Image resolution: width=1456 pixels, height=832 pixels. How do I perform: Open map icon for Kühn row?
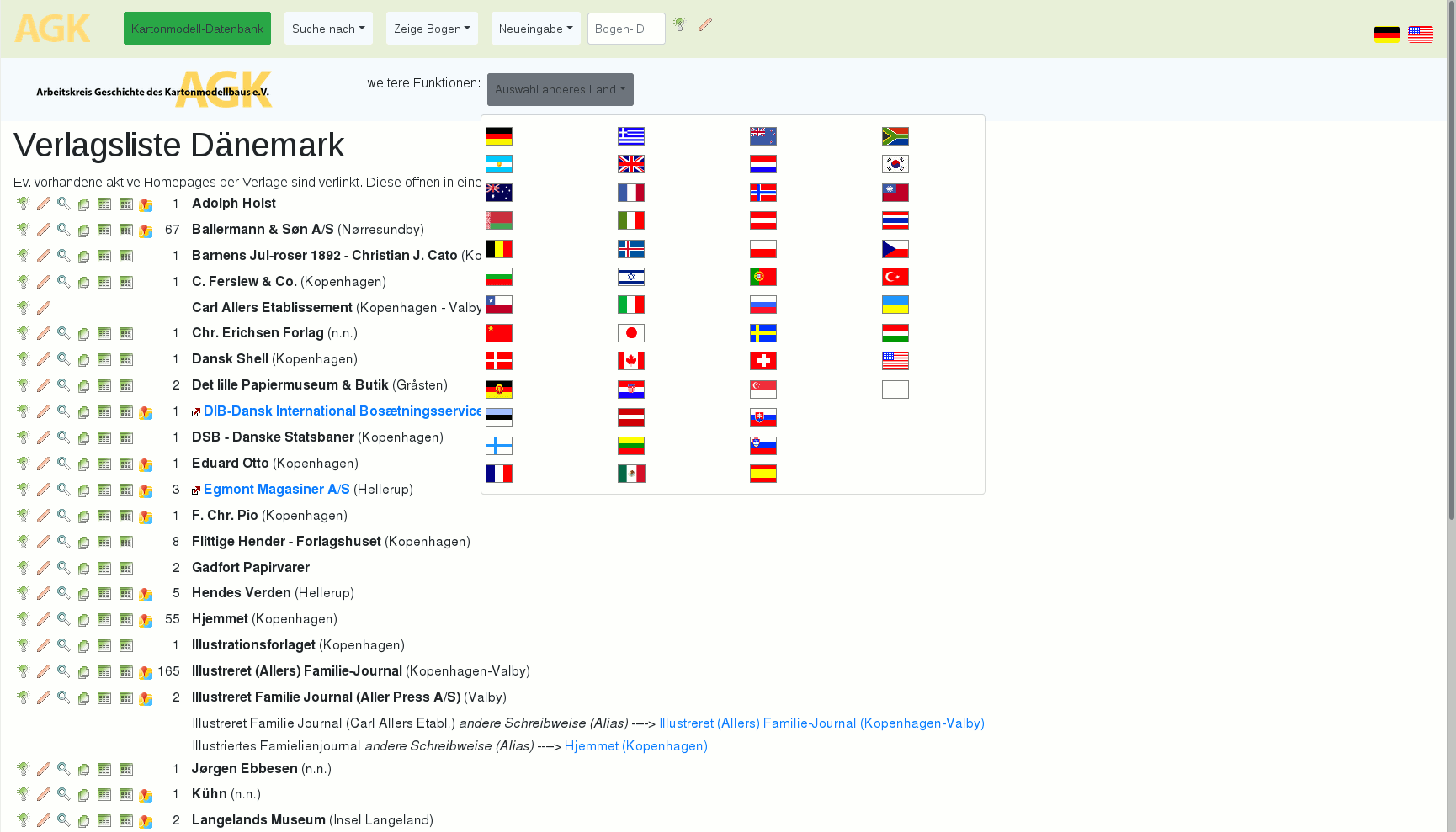tap(146, 795)
